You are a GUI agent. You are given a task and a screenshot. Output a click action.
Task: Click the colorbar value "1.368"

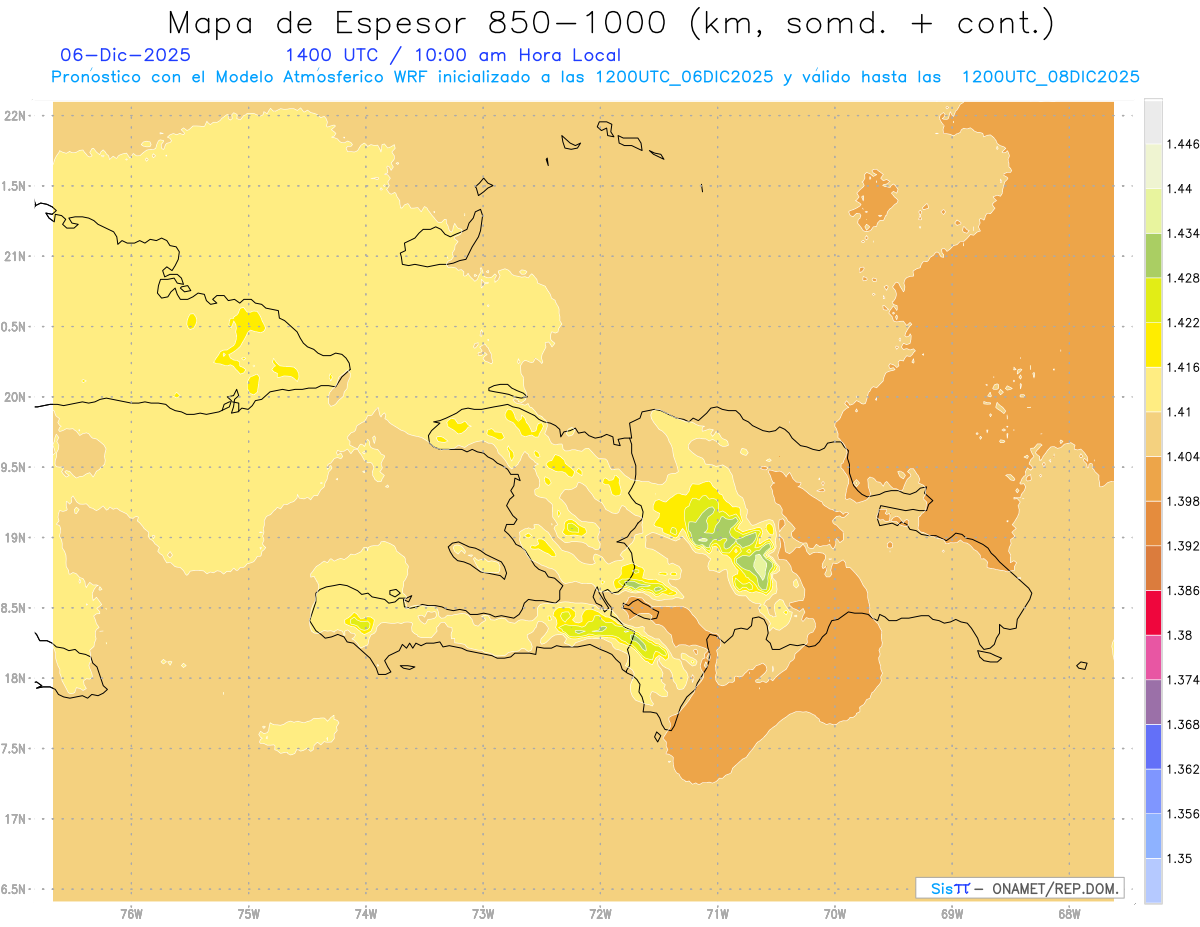pyautogui.click(x=1182, y=724)
